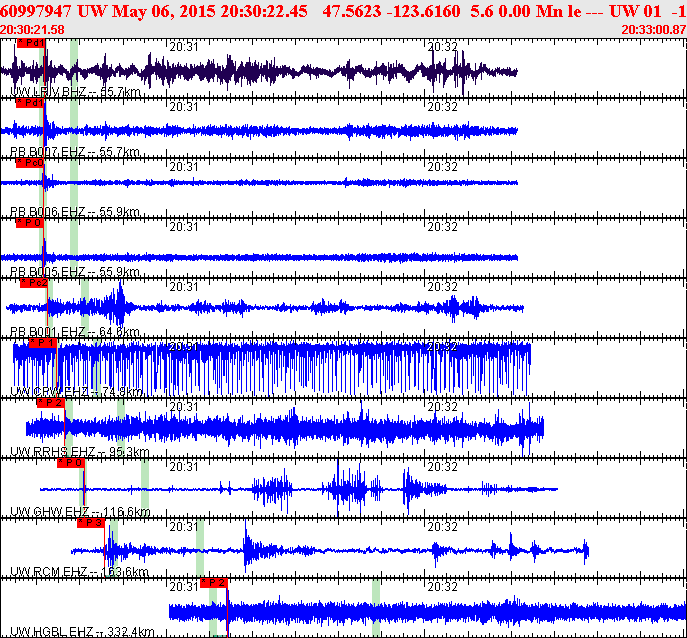Select the P 1 pick flag on CPW trace

[x=43, y=343]
